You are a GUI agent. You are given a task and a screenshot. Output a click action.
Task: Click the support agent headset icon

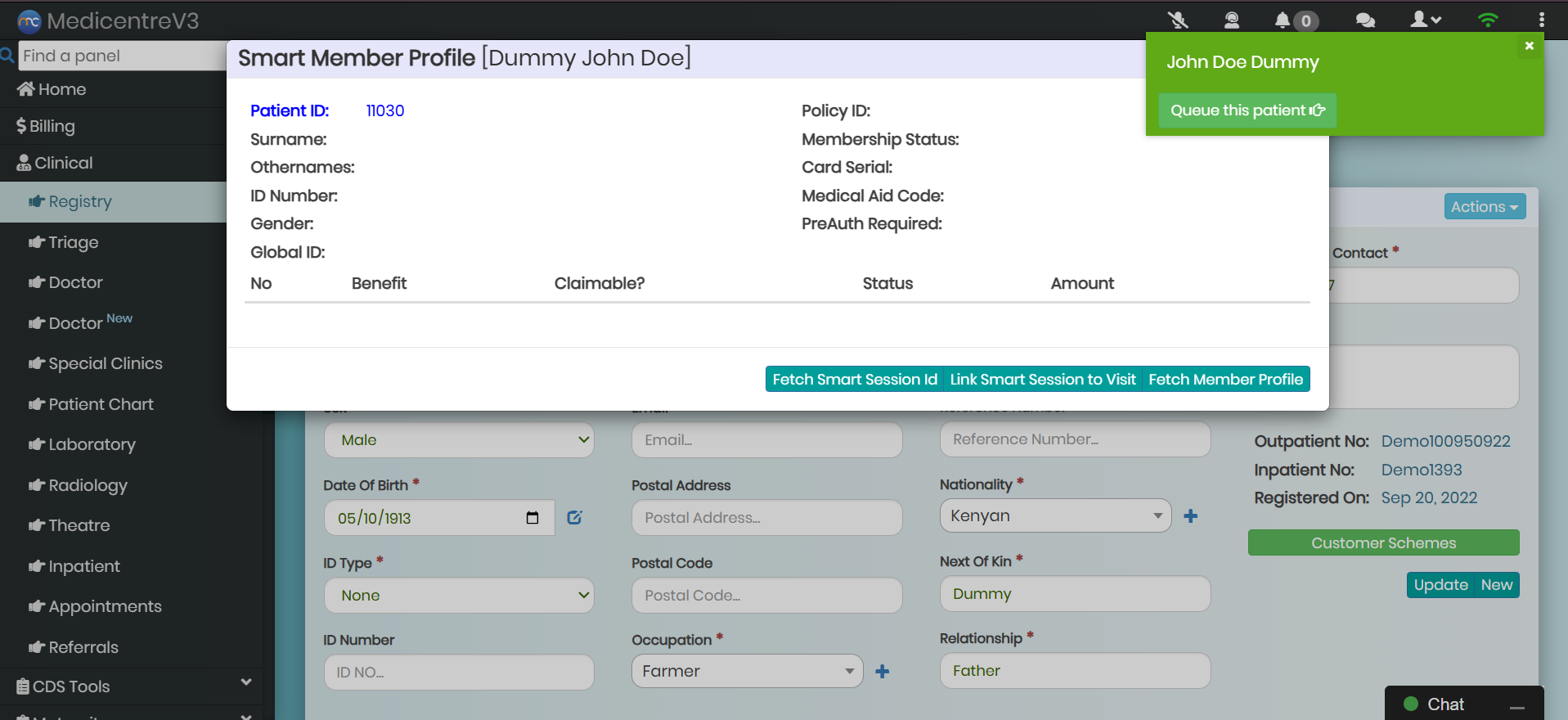[1231, 20]
